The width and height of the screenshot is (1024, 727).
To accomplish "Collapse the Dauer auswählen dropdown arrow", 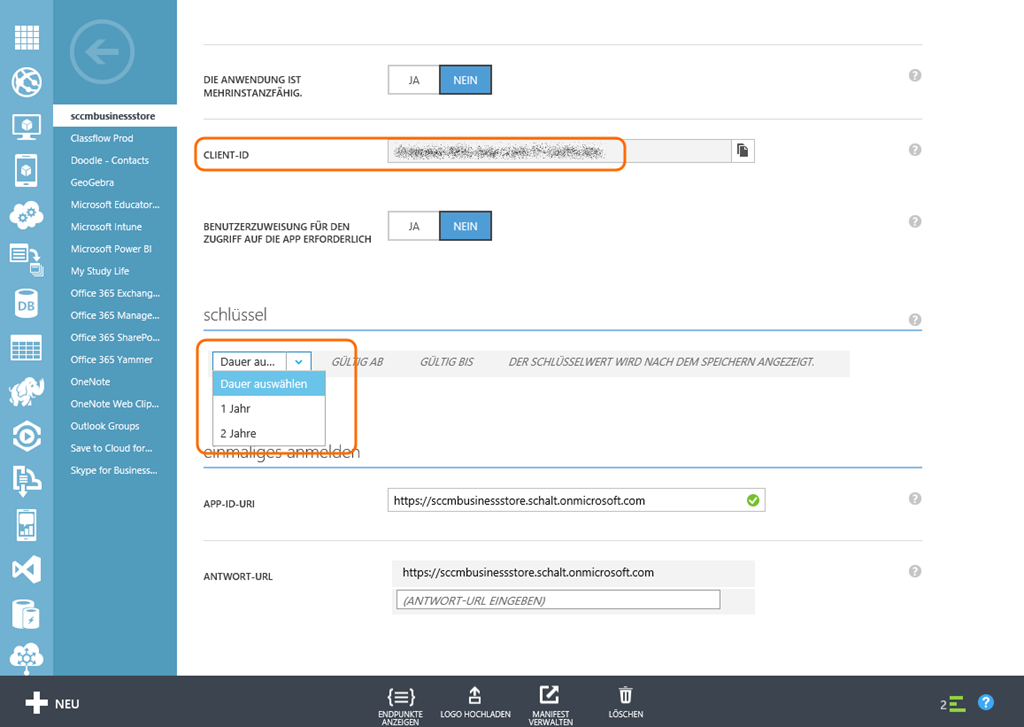I will coord(299,361).
